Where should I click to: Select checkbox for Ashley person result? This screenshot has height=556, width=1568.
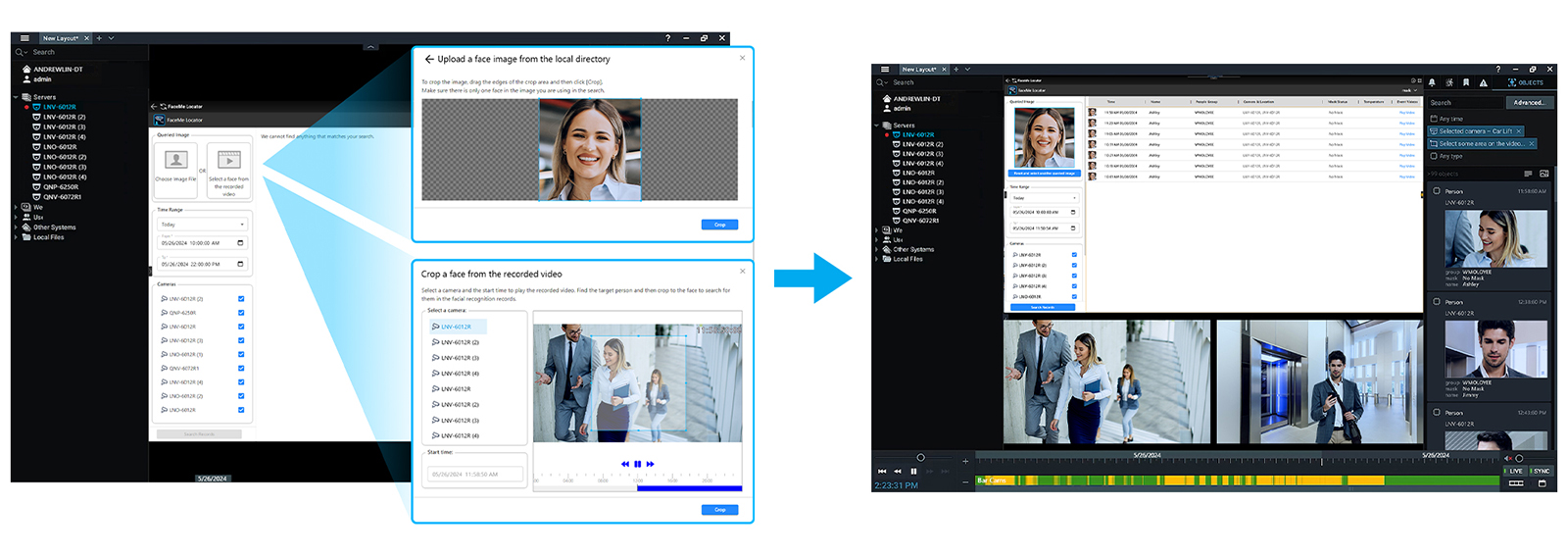tap(1437, 191)
